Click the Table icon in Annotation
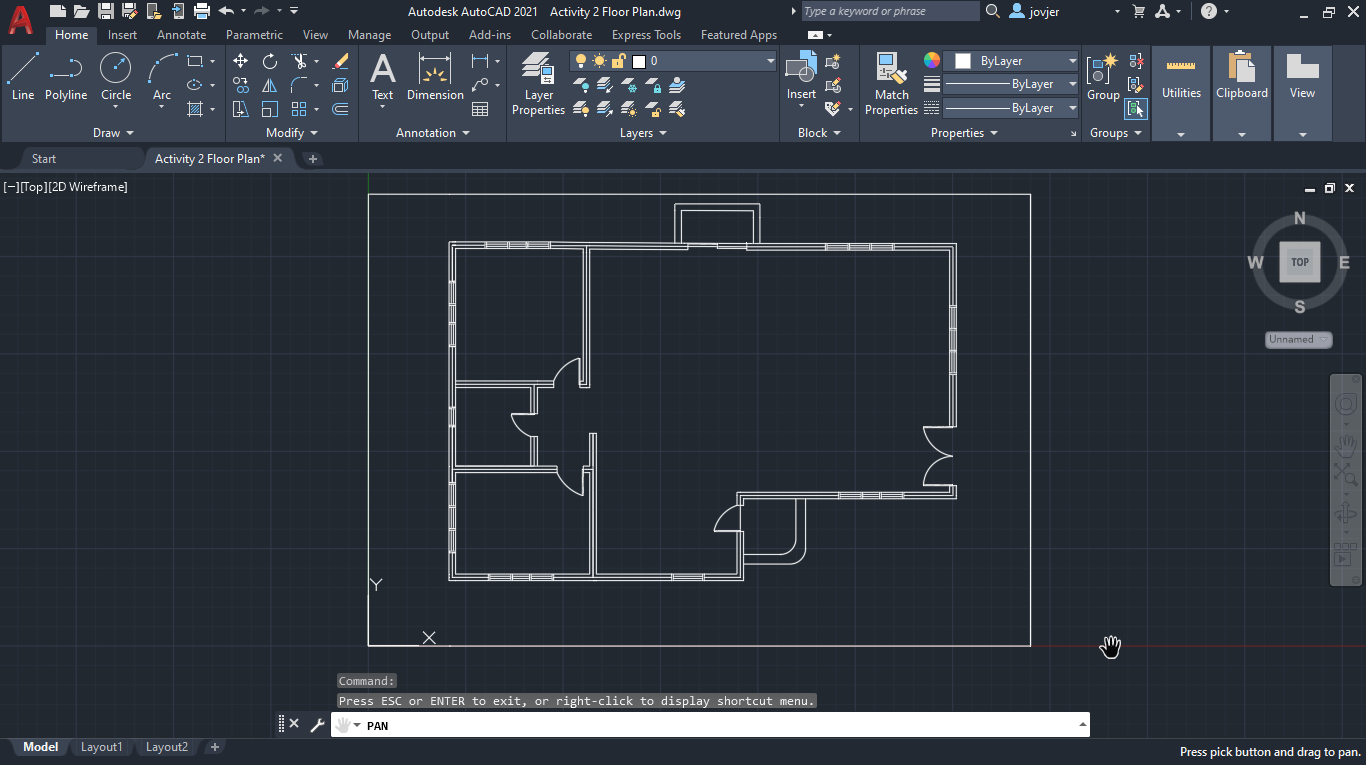This screenshot has width=1366, height=765. click(480, 109)
